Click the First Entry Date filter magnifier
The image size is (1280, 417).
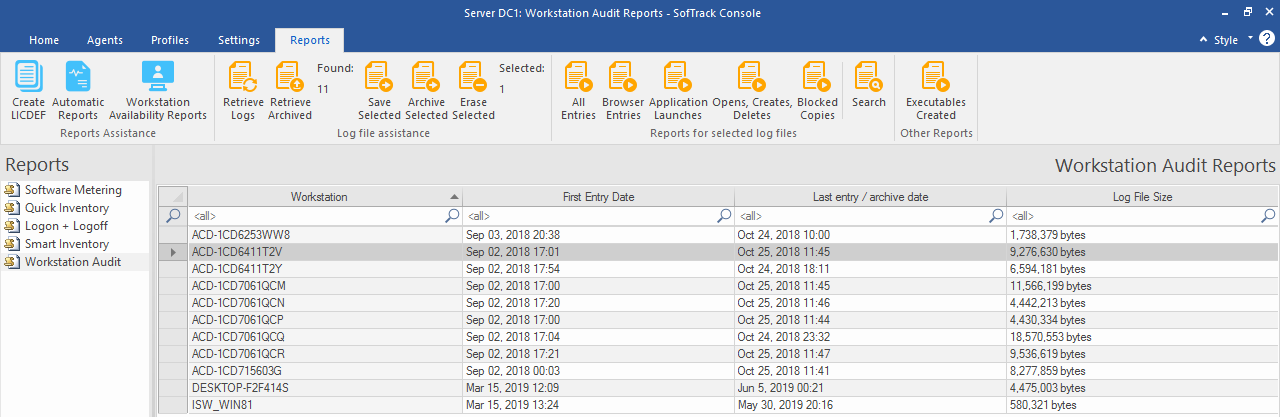click(x=724, y=215)
